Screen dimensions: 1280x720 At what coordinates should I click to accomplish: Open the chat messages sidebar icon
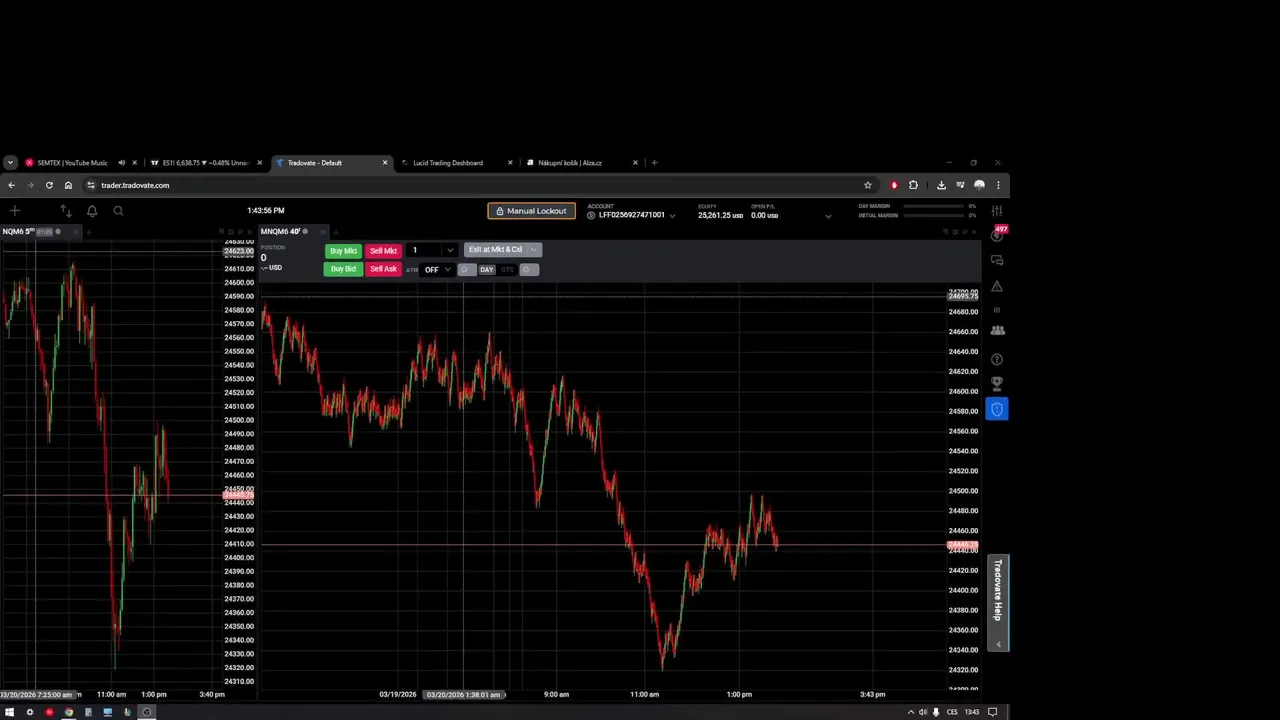point(997,260)
